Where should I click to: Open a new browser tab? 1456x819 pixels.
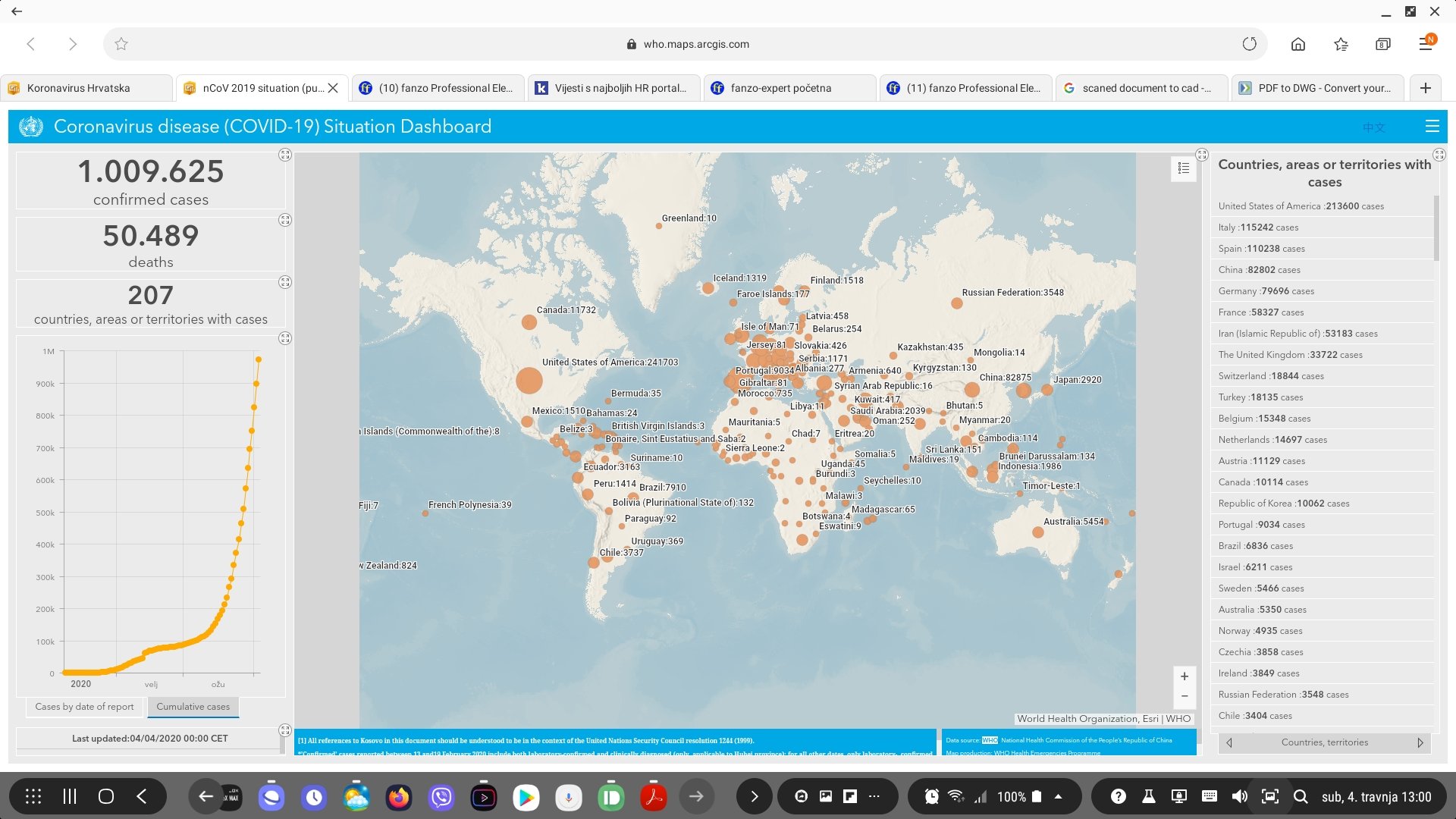(1425, 88)
